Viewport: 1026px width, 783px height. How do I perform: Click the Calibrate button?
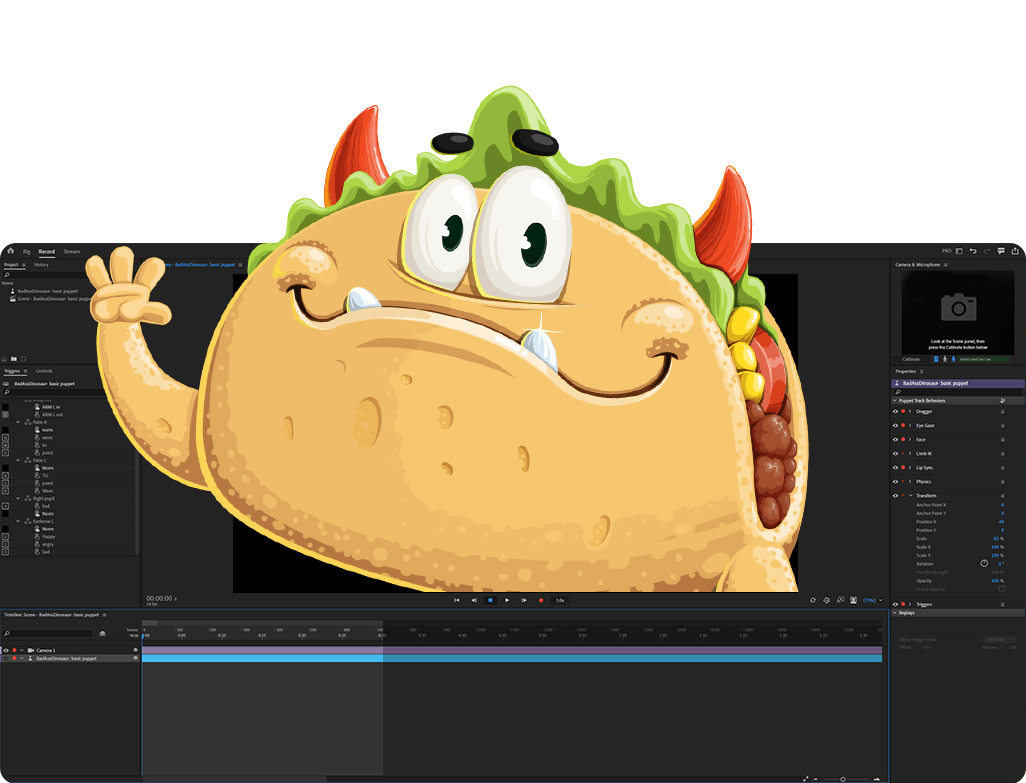[x=911, y=359]
